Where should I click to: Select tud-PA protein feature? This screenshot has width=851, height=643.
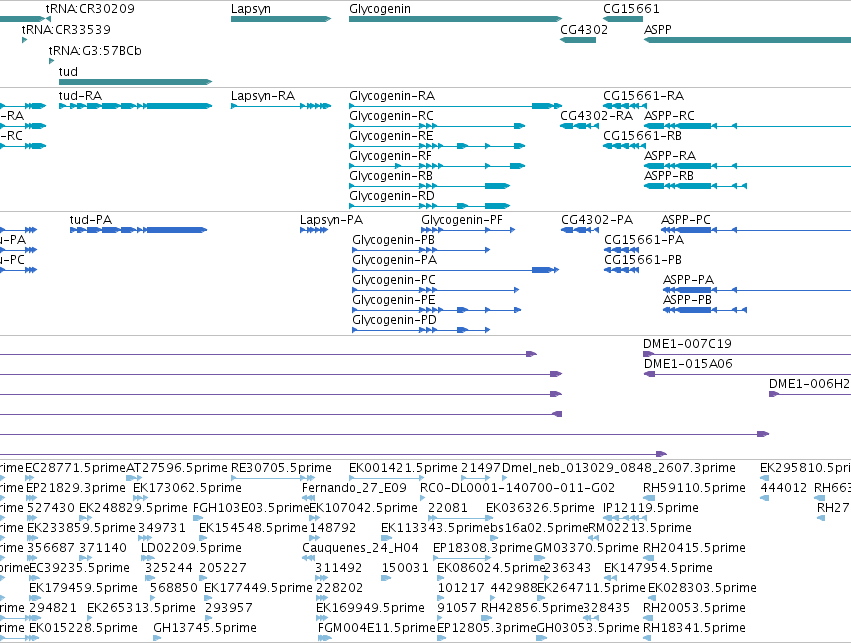(138, 230)
